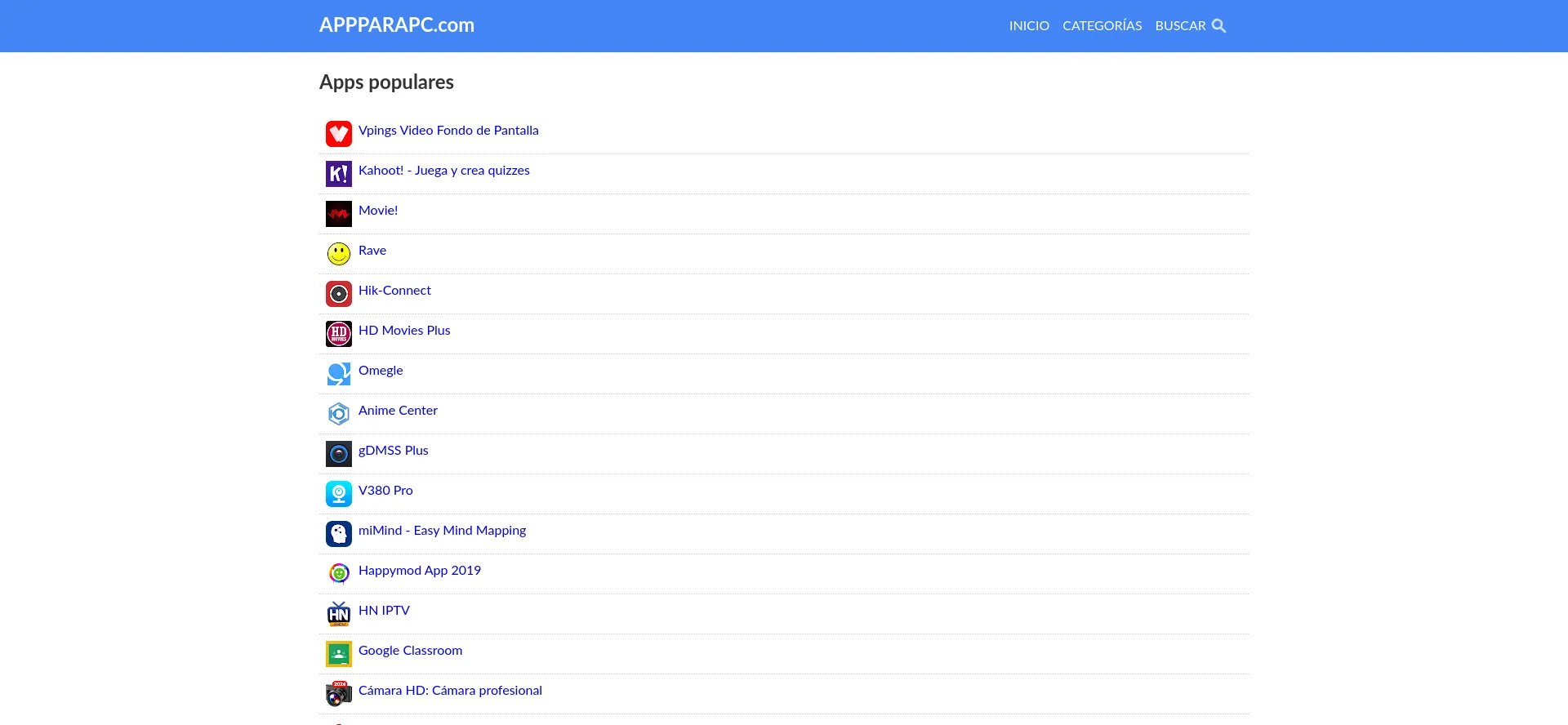Image resolution: width=1568 pixels, height=725 pixels.
Task: Open the V380 Pro link
Action: pos(385,491)
